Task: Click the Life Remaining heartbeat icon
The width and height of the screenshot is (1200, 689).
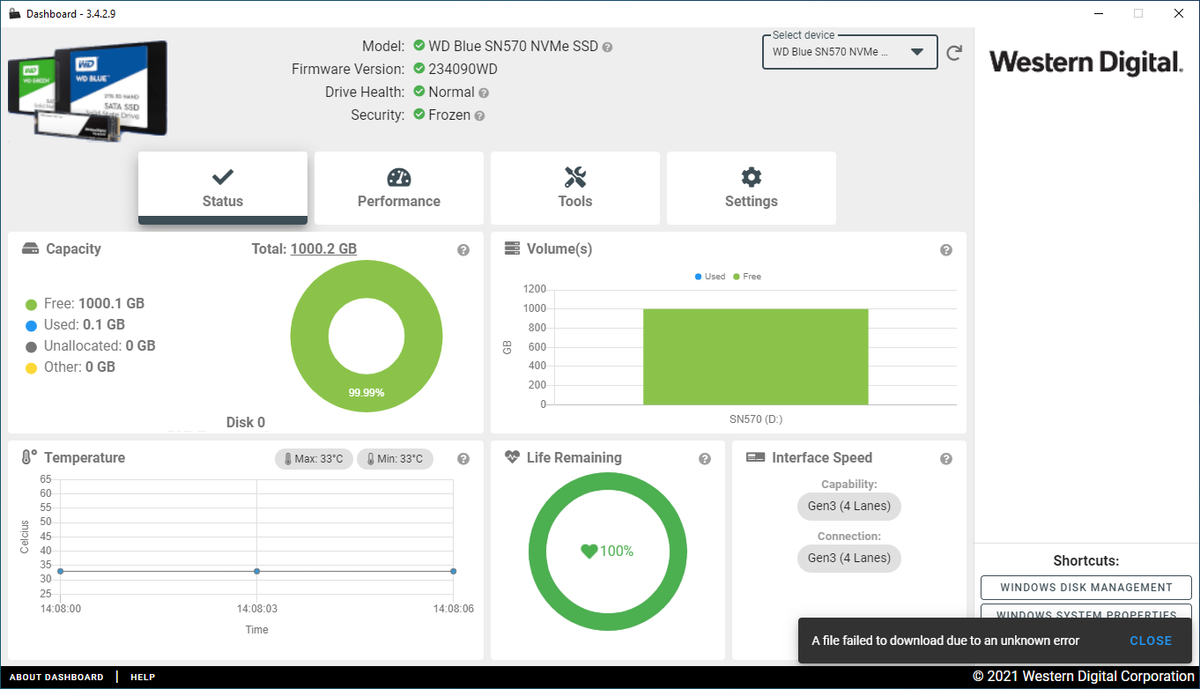Action: (x=511, y=457)
